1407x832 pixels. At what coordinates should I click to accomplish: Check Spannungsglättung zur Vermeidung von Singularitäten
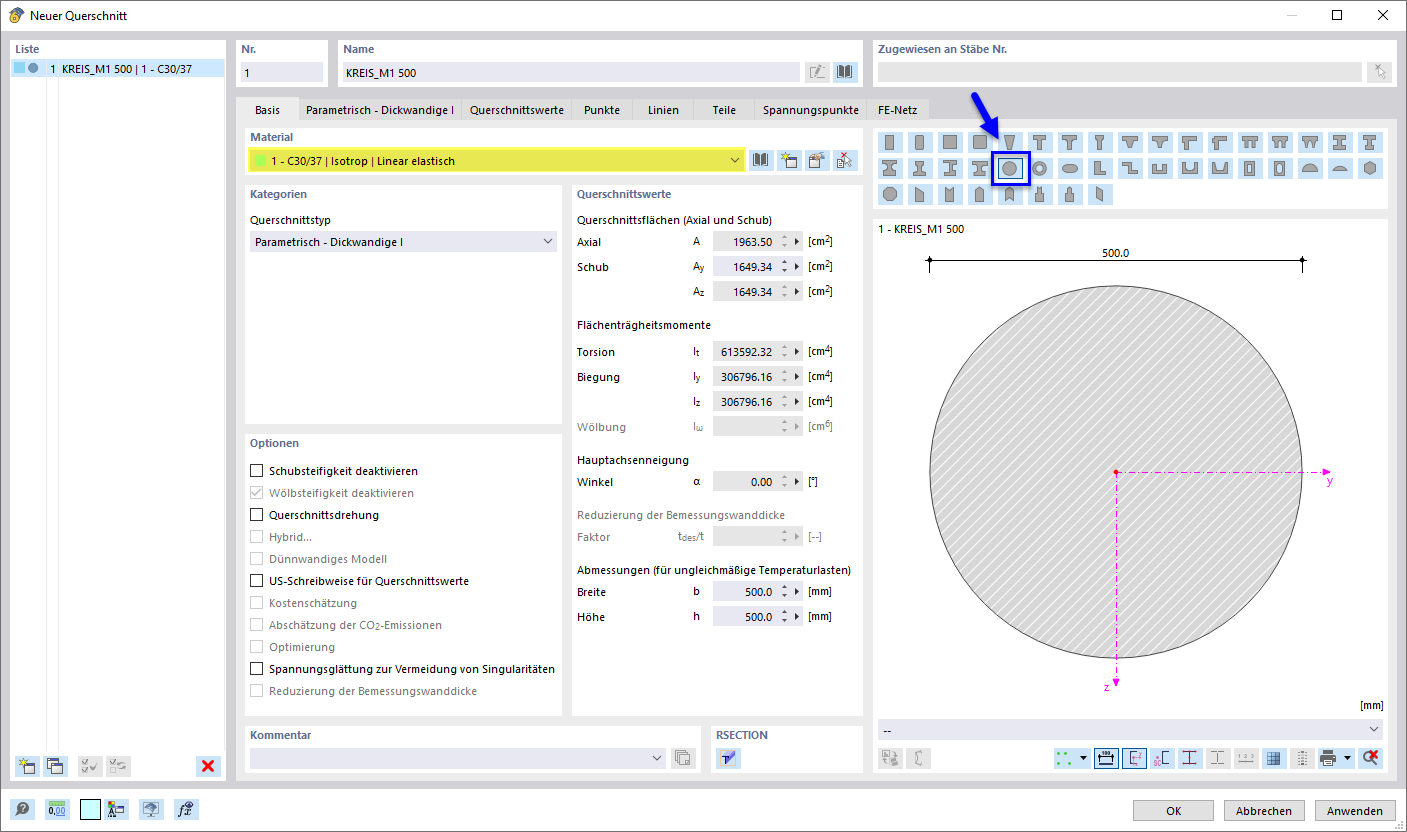click(x=257, y=669)
